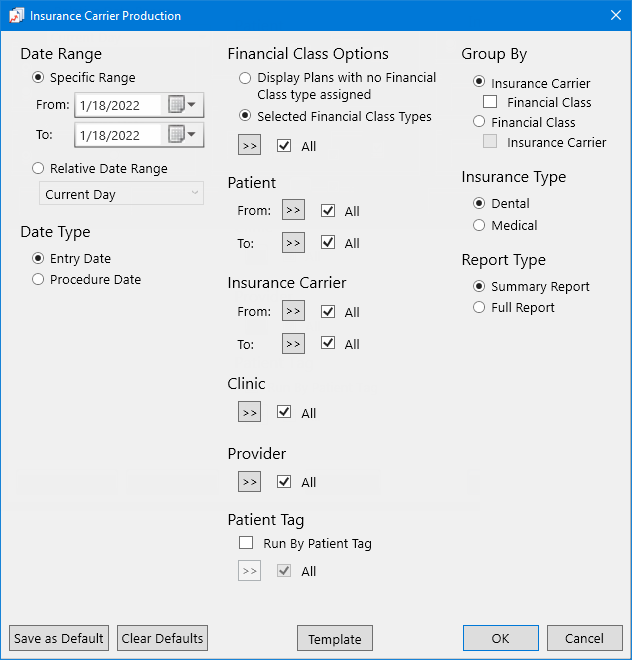Toggle Provider All checkbox
Viewport: 632px width, 660px height.
284,482
